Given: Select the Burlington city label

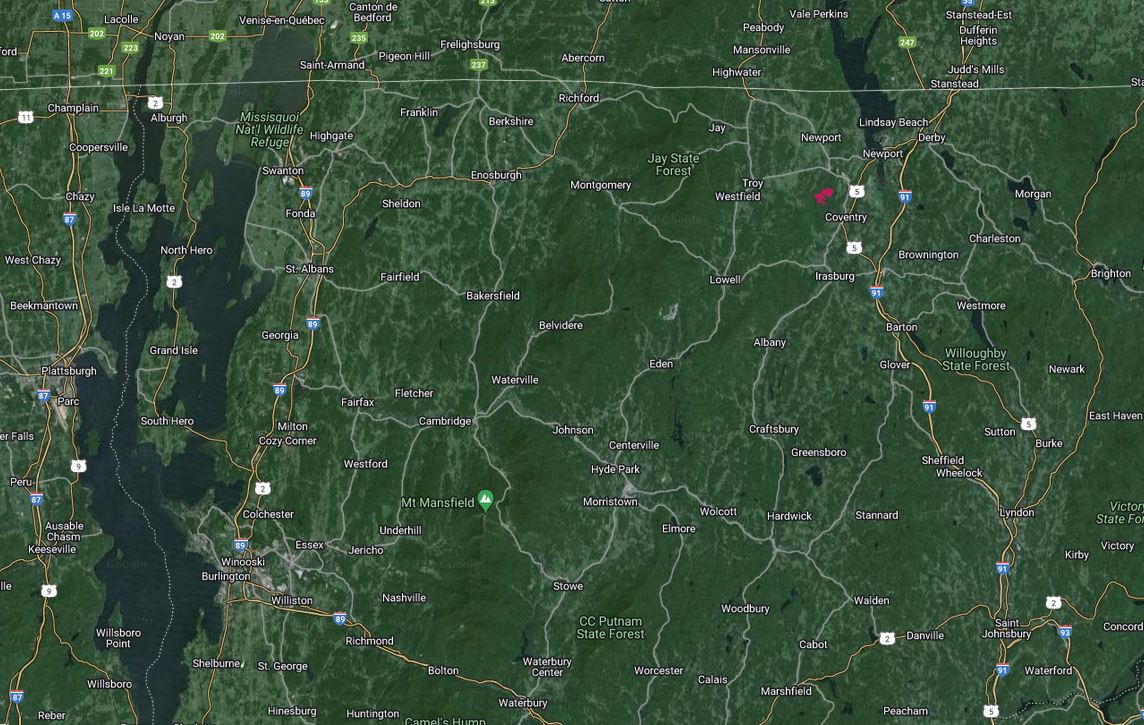Looking at the screenshot, I should [225, 576].
